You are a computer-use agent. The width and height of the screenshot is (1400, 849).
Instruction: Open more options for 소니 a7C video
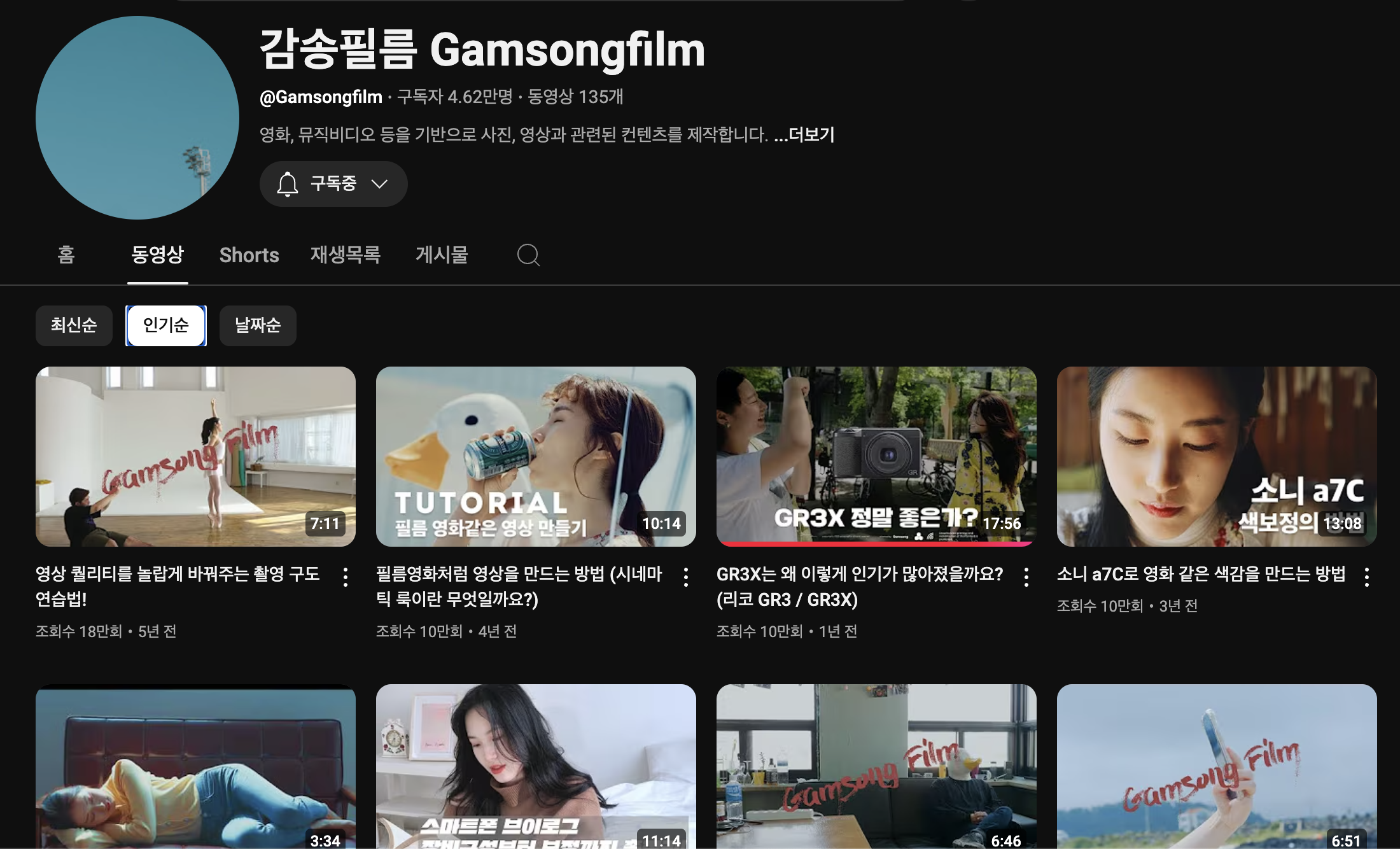click(1367, 577)
